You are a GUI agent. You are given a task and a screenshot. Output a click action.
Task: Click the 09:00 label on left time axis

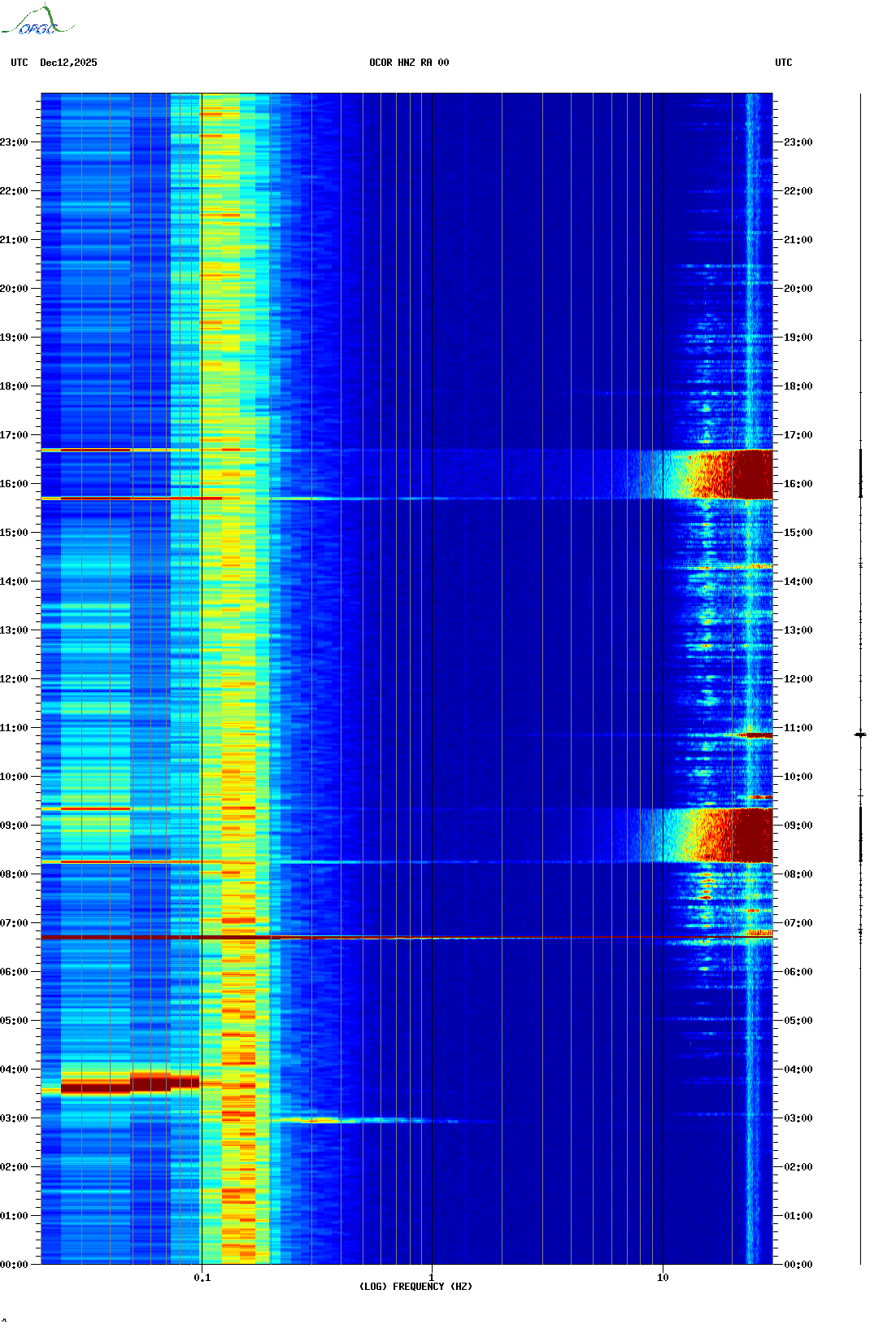15,826
